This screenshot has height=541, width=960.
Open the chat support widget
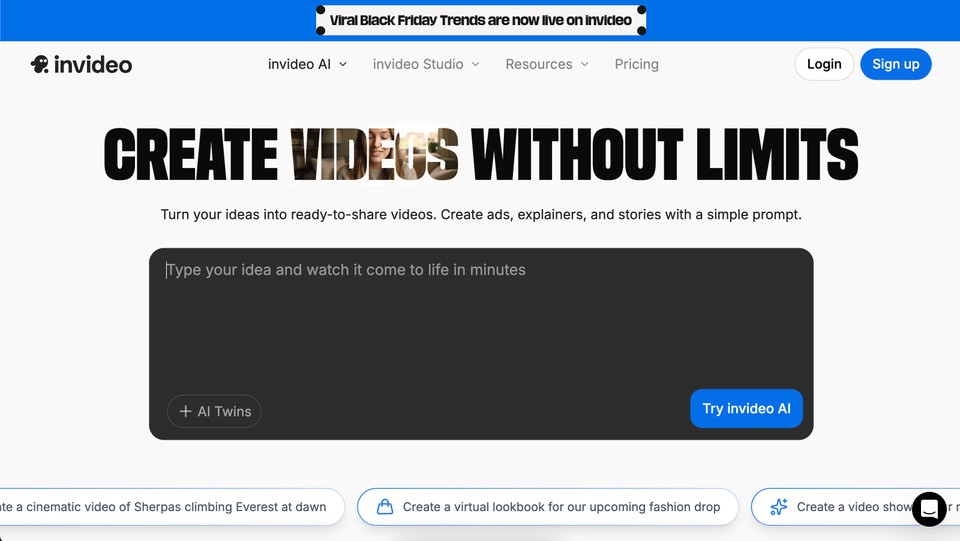(x=928, y=508)
